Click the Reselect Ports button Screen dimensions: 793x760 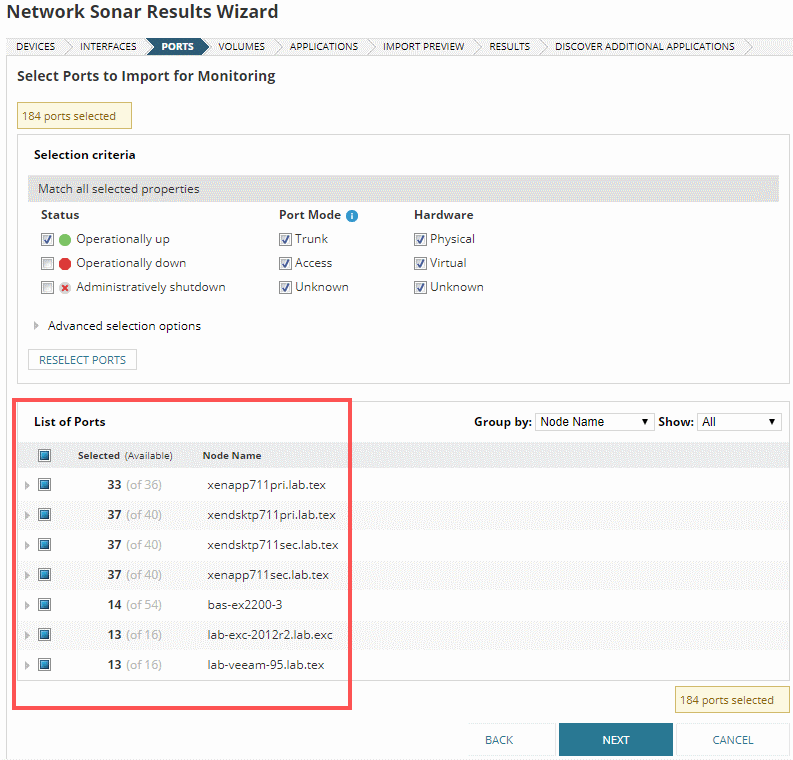click(x=82, y=360)
